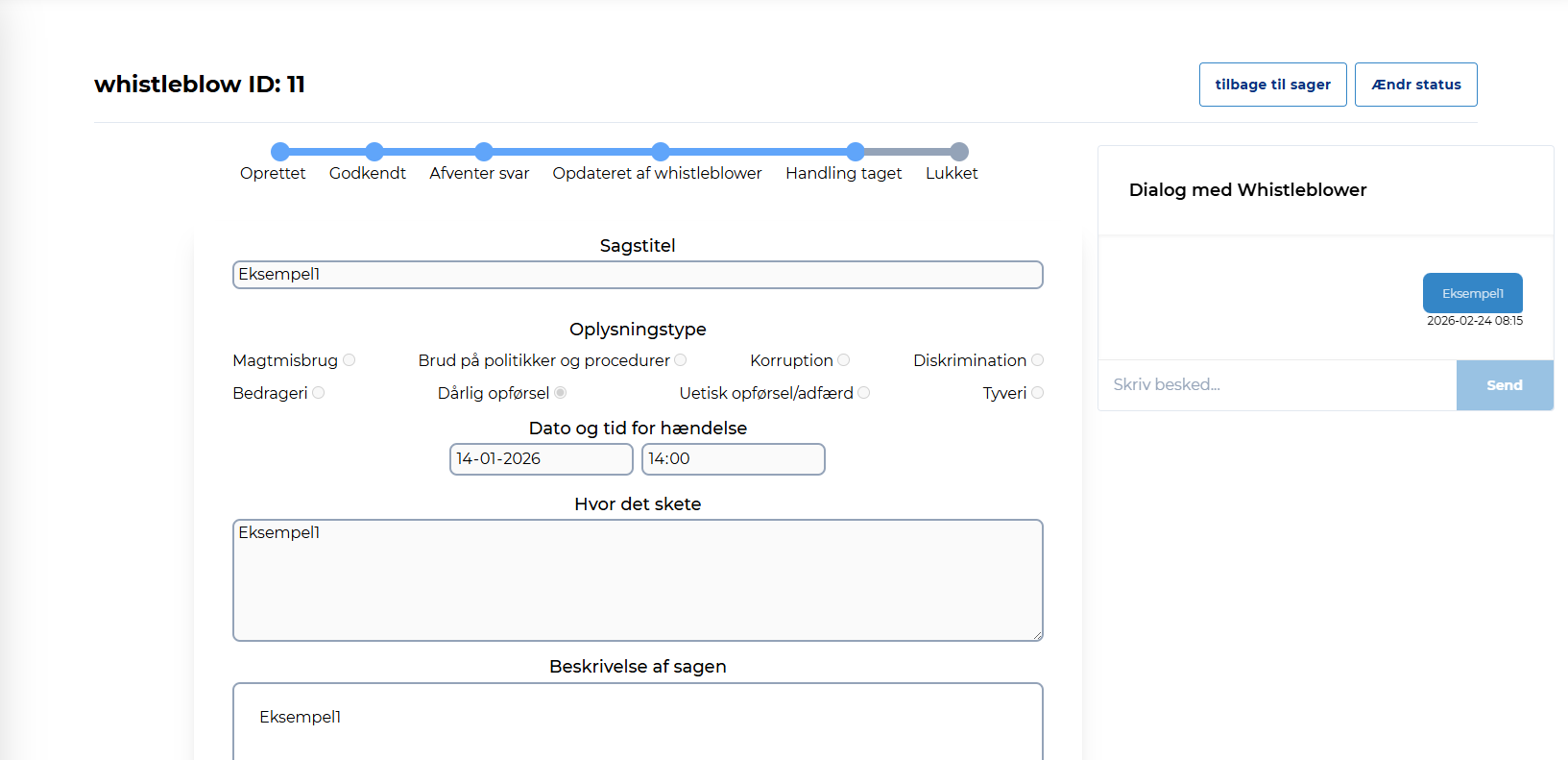Click the Opdateret af whistleblower step dot
This screenshot has height=760, width=1568.
(661, 152)
